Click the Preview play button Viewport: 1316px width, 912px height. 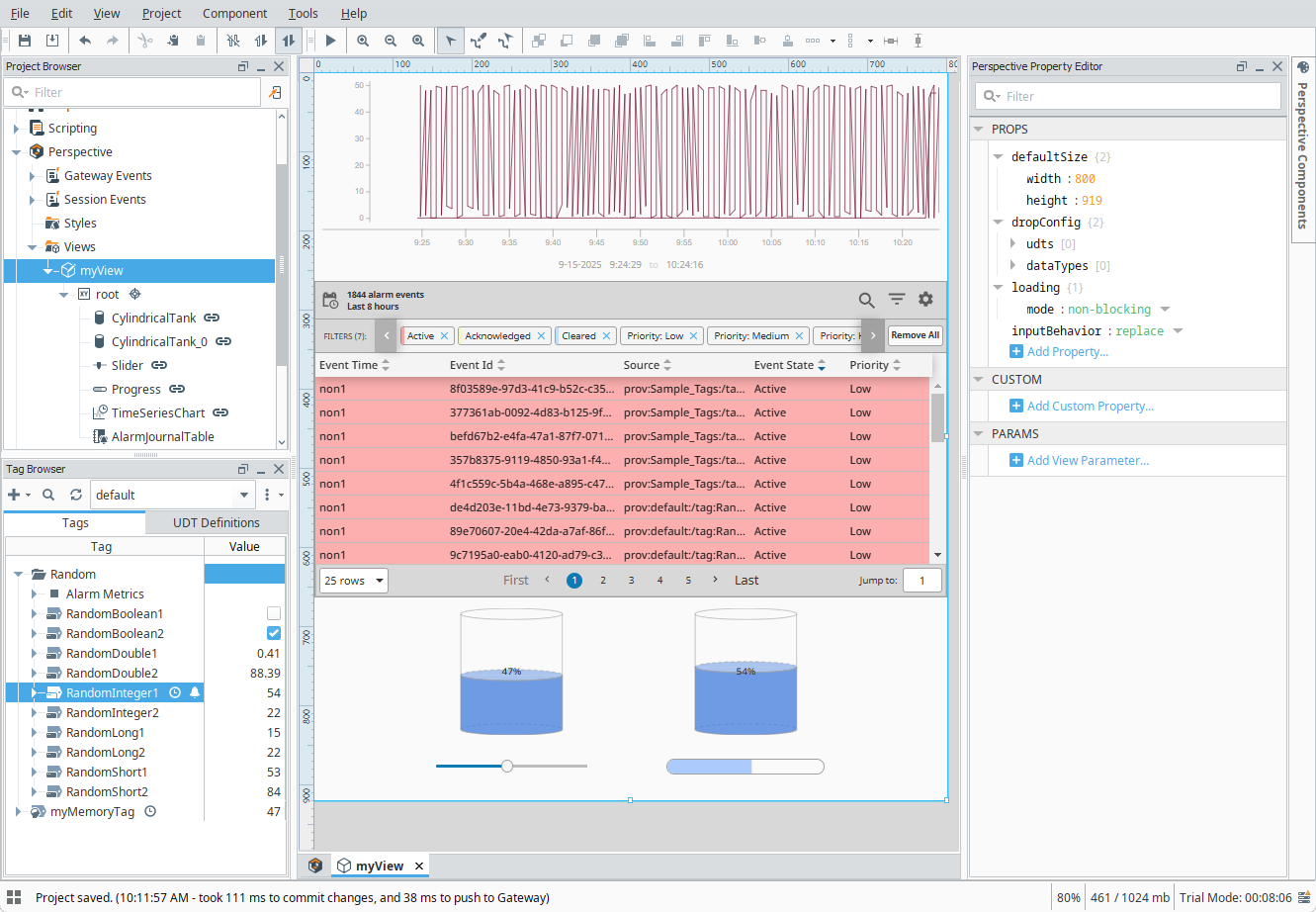pyautogui.click(x=331, y=41)
